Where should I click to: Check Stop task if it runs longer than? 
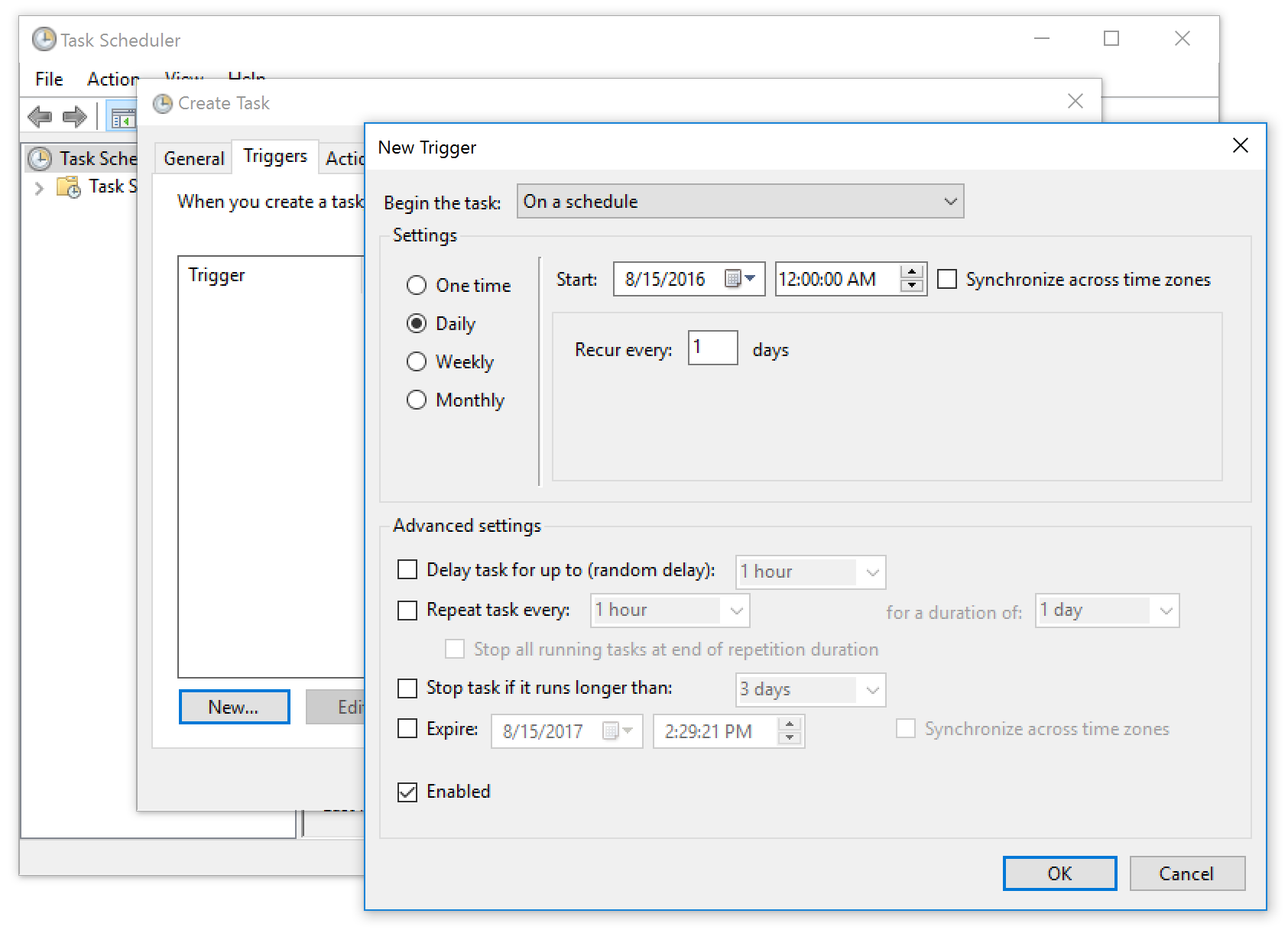click(407, 688)
